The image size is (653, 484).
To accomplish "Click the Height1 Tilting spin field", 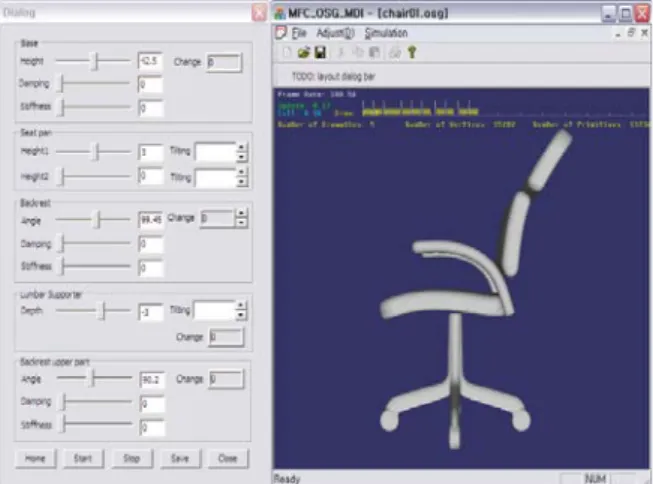I will [x=216, y=152].
